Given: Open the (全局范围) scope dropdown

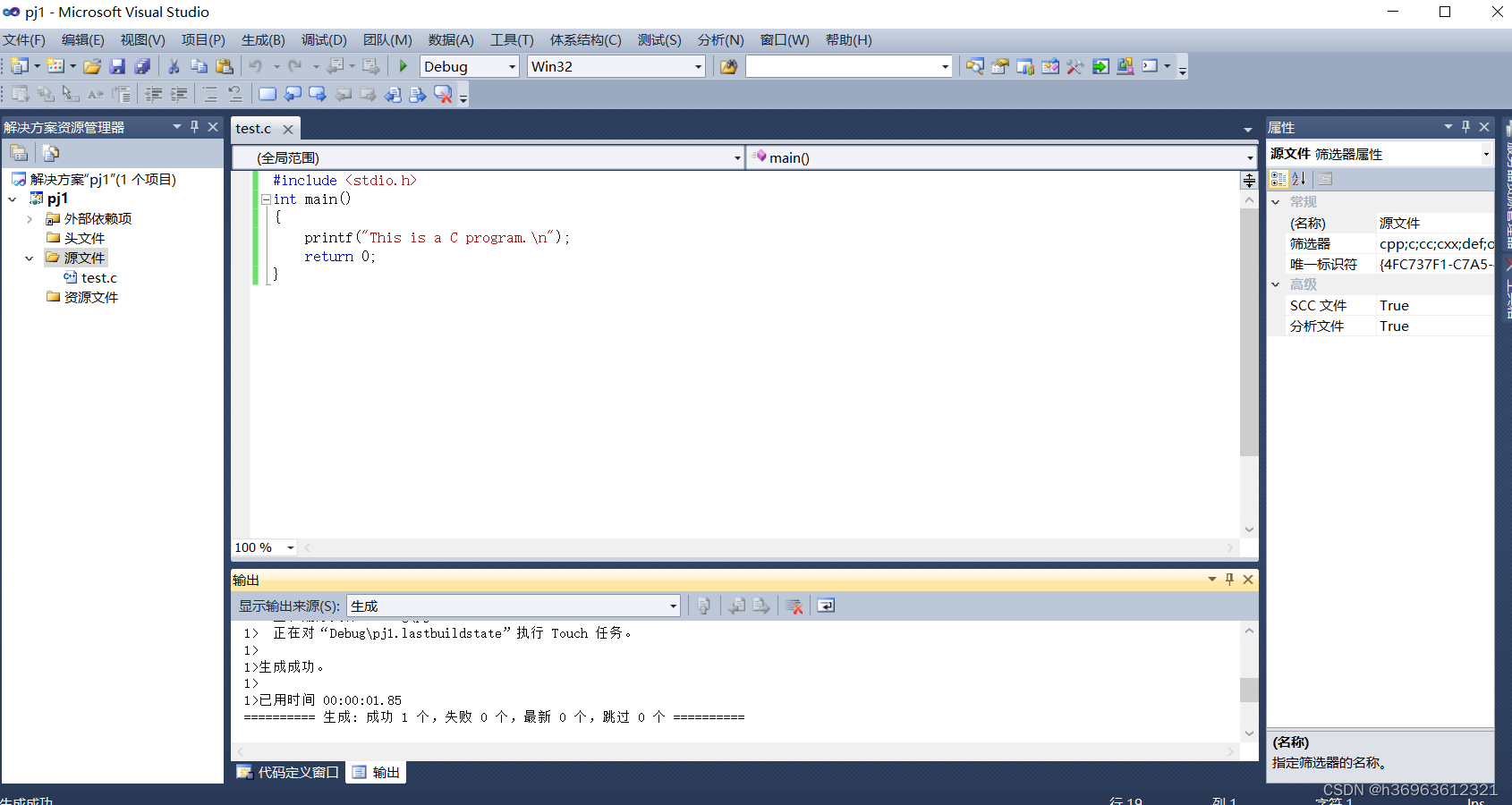Looking at the screenshot, I should coord(737,157).
